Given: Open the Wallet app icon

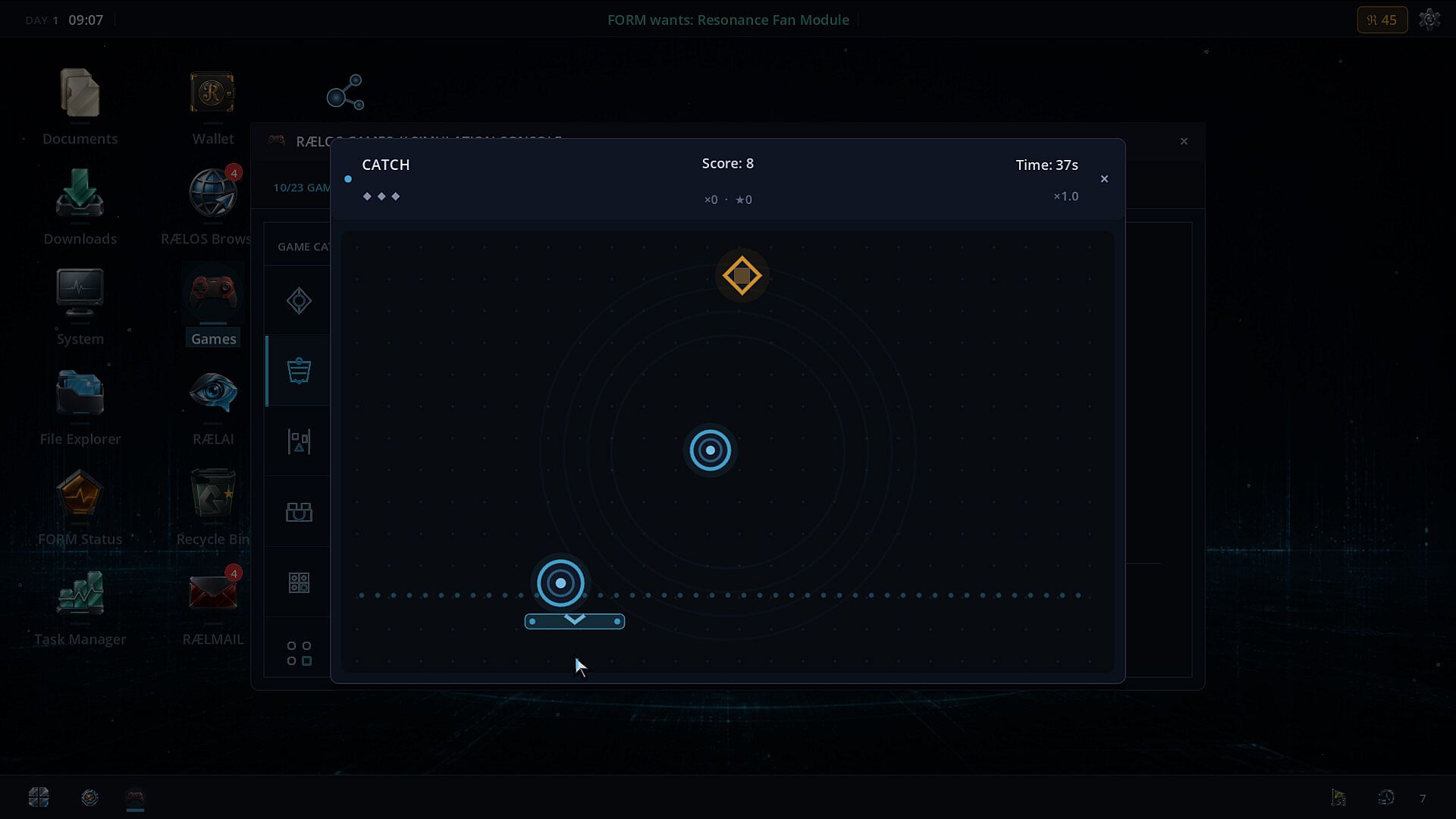Looking at the screenshot, I should tap(212, 93).
